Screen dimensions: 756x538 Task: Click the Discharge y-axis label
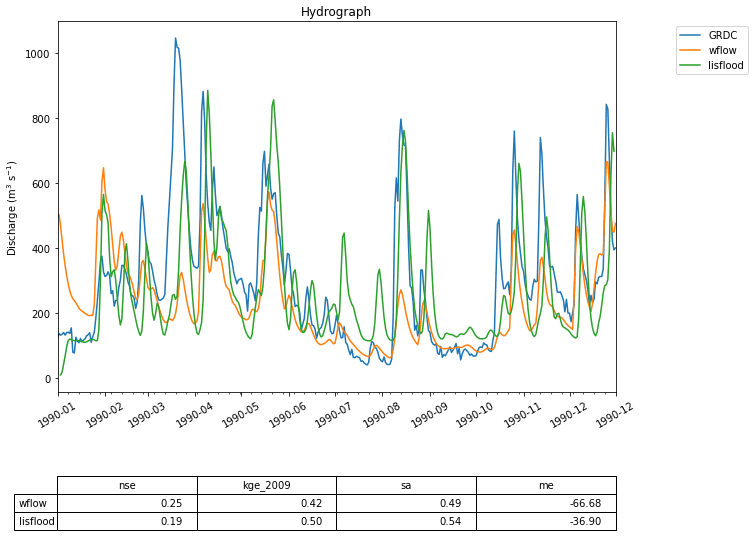[13, 208]
